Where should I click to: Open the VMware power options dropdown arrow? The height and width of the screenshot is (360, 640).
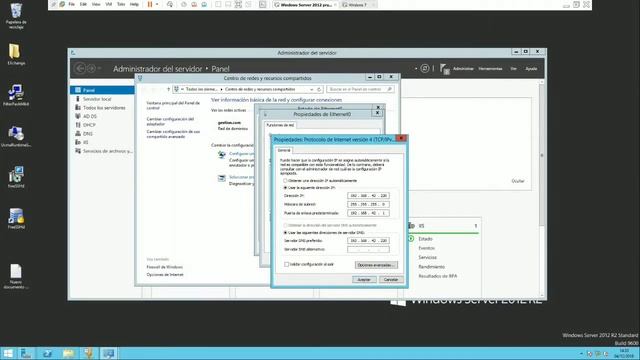[x=157, y=4]
